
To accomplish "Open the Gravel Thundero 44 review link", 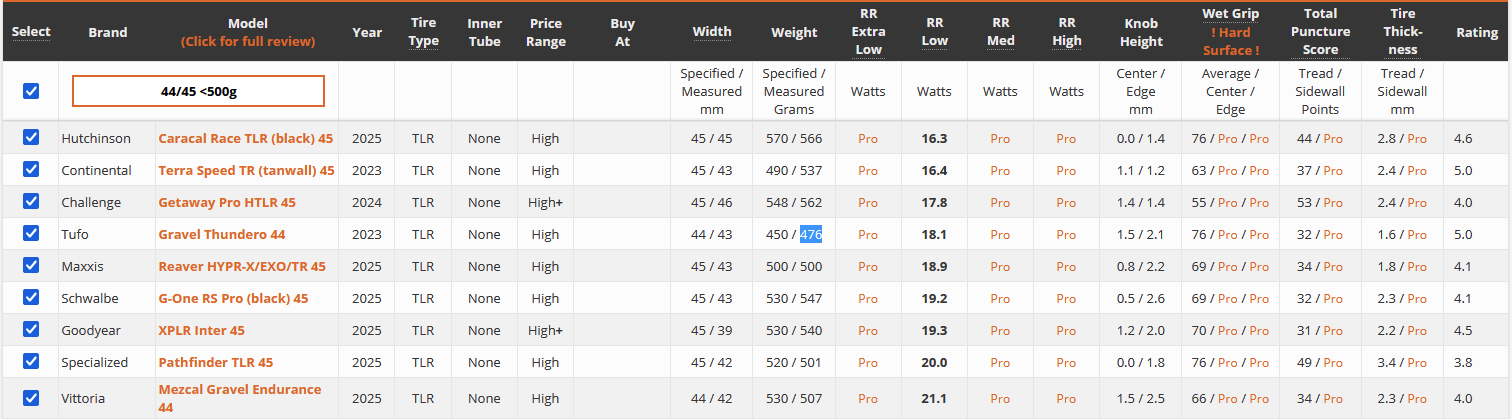I will [221, 234].
